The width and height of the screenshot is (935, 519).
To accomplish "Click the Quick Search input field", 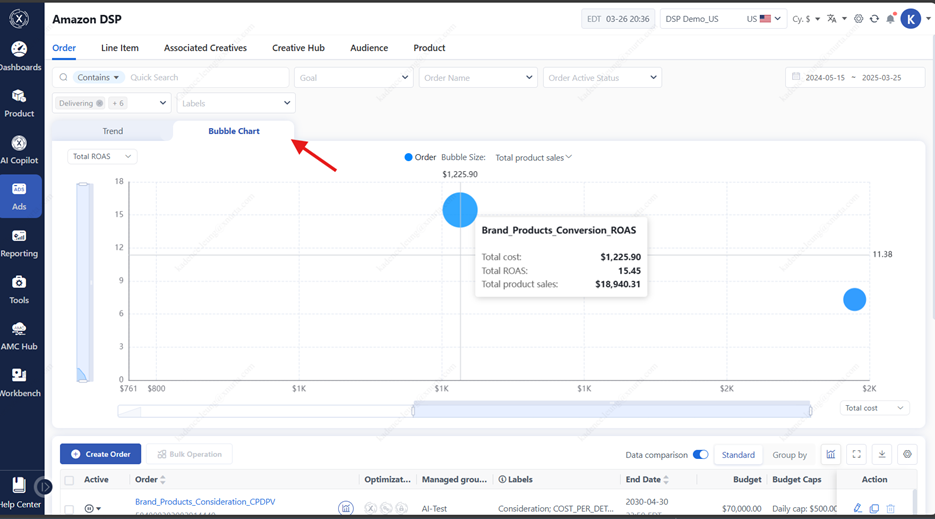I will (206, 78).
